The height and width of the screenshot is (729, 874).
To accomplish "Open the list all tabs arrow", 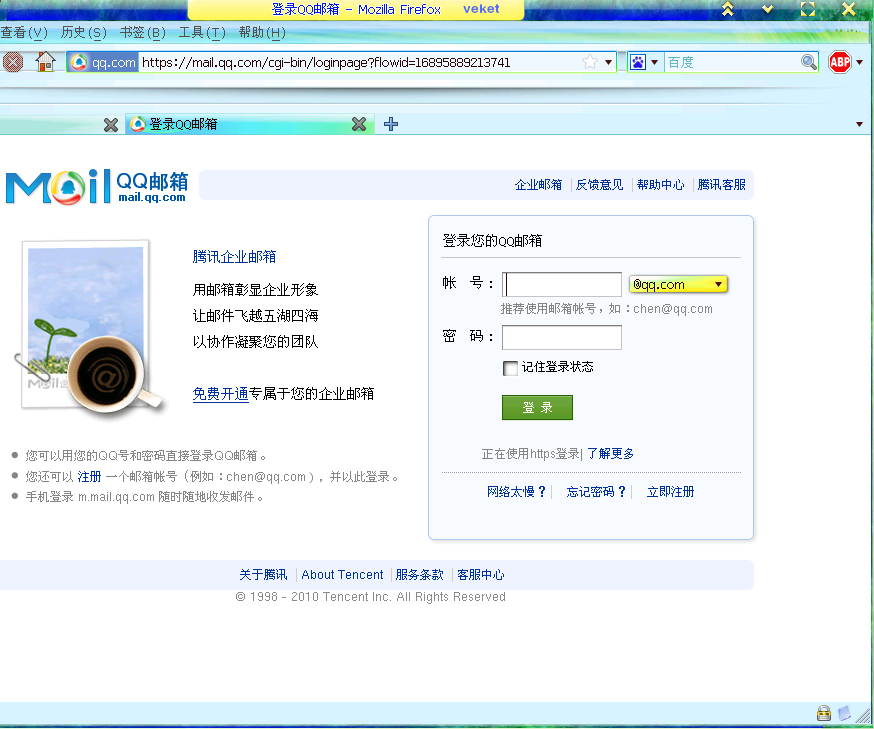I will pos(860,124).
